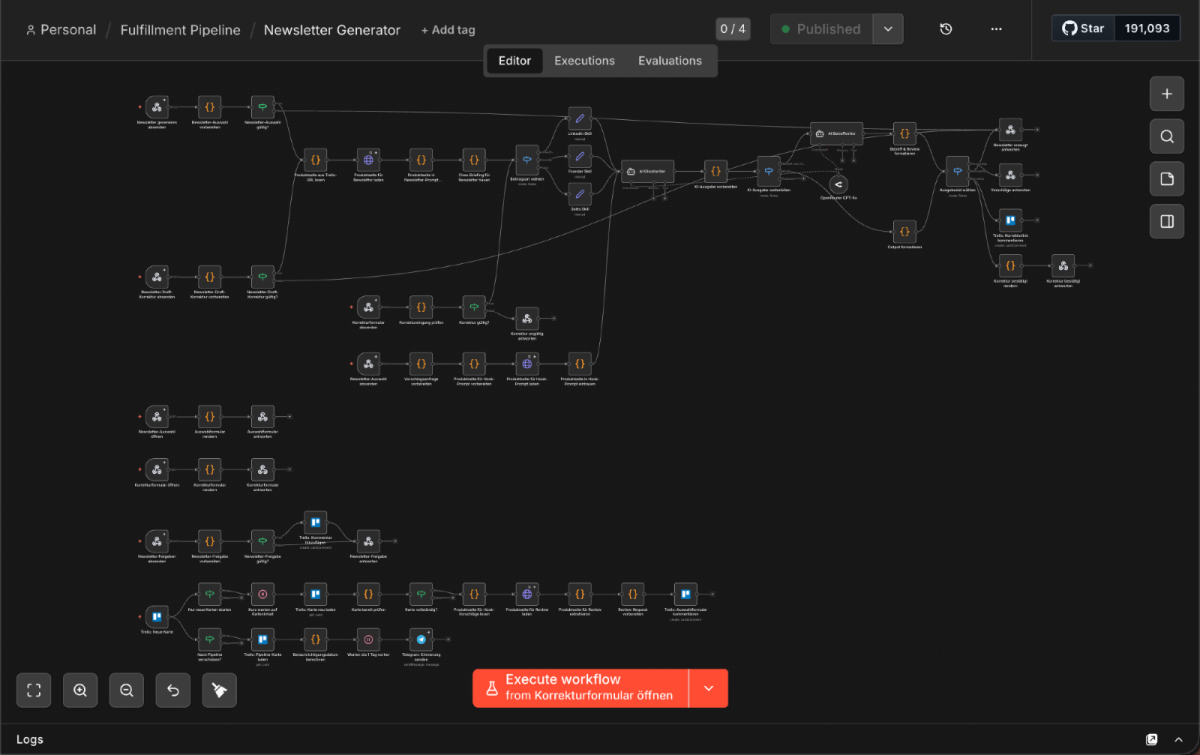Select the KI-Ausgabe weiterleiten switch node
1200x755 pixels.
pyautogui.click(x=768, y=171)
